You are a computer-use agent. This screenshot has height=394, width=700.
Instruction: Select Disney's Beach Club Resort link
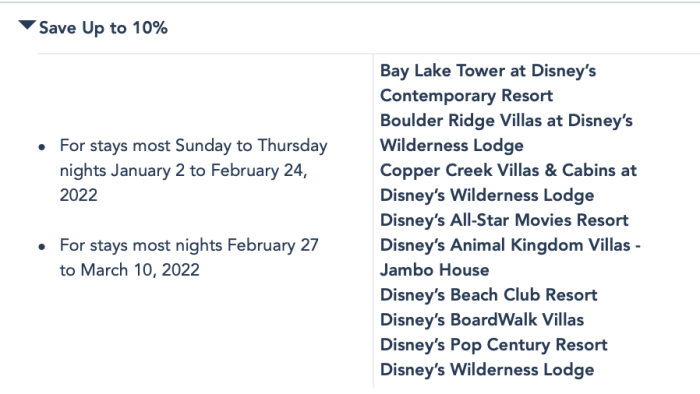[488, 295]
